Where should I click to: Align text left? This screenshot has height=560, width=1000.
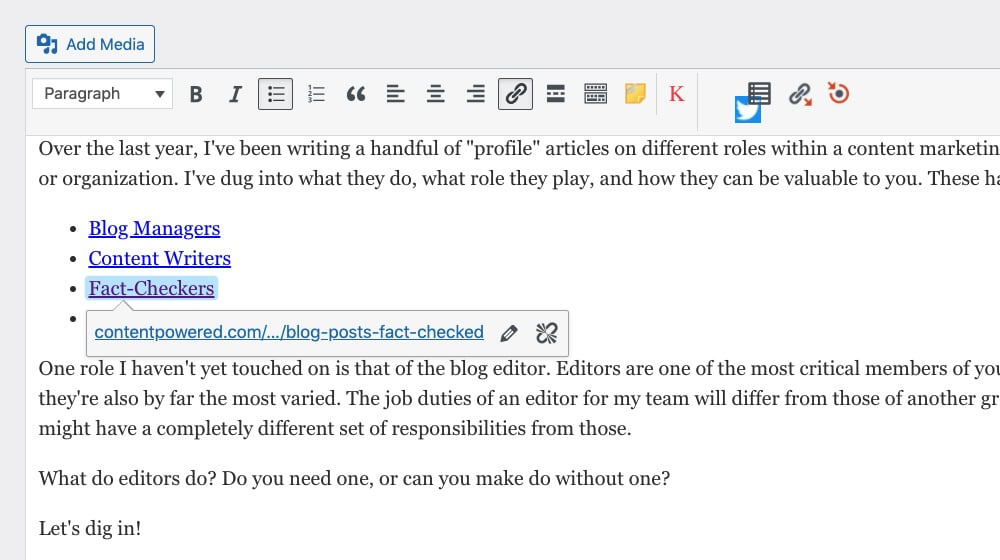[396, 94]
